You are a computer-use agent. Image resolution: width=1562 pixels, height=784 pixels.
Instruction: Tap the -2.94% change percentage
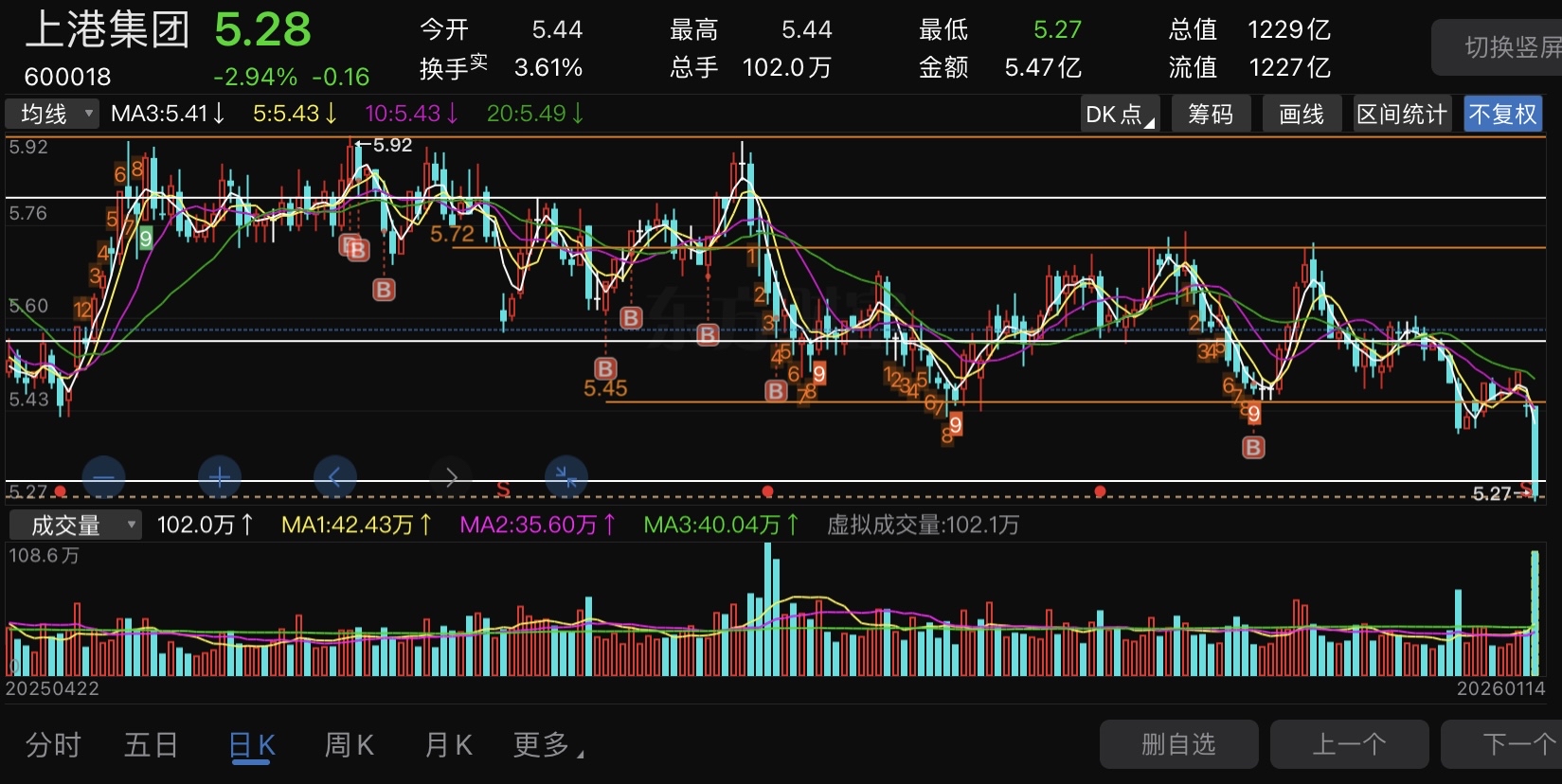[256, 77]
